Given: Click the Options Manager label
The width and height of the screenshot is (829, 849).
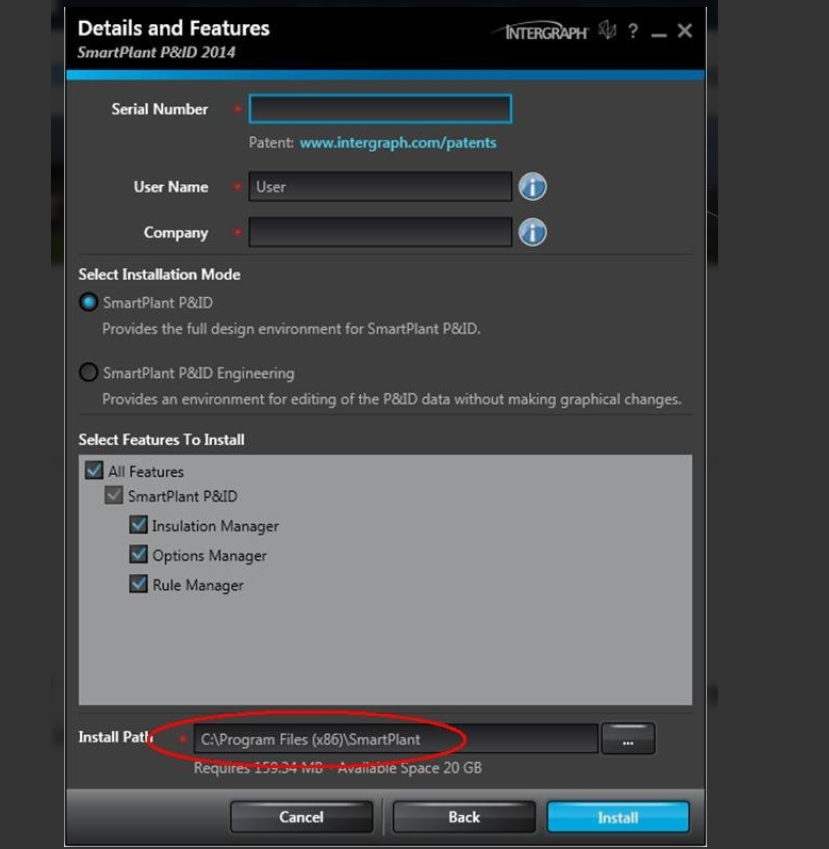Looking at the screenshot, I should coord(210,556).
